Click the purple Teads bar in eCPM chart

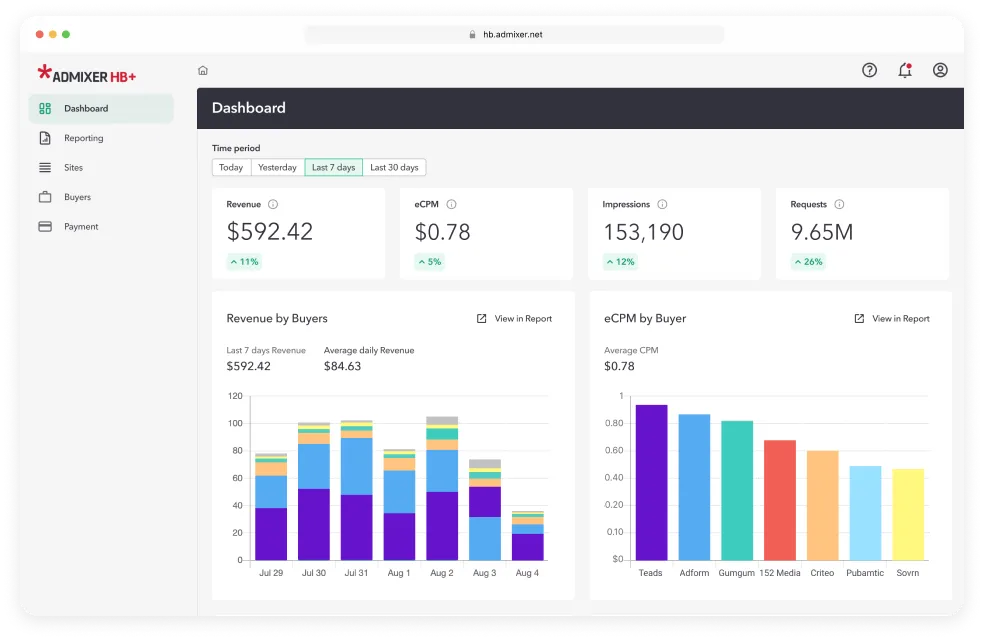[x=651, y=482]
